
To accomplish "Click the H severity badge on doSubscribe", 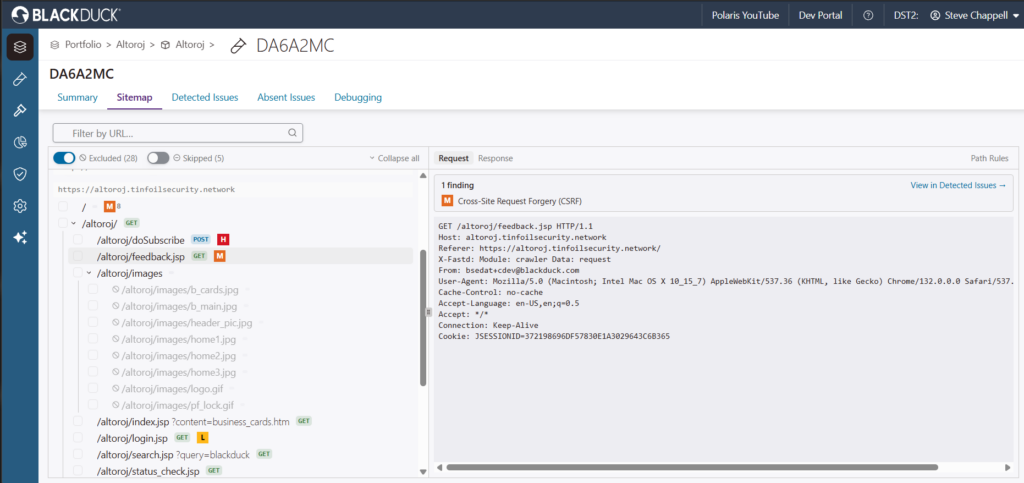I will [x=223, y=240].
